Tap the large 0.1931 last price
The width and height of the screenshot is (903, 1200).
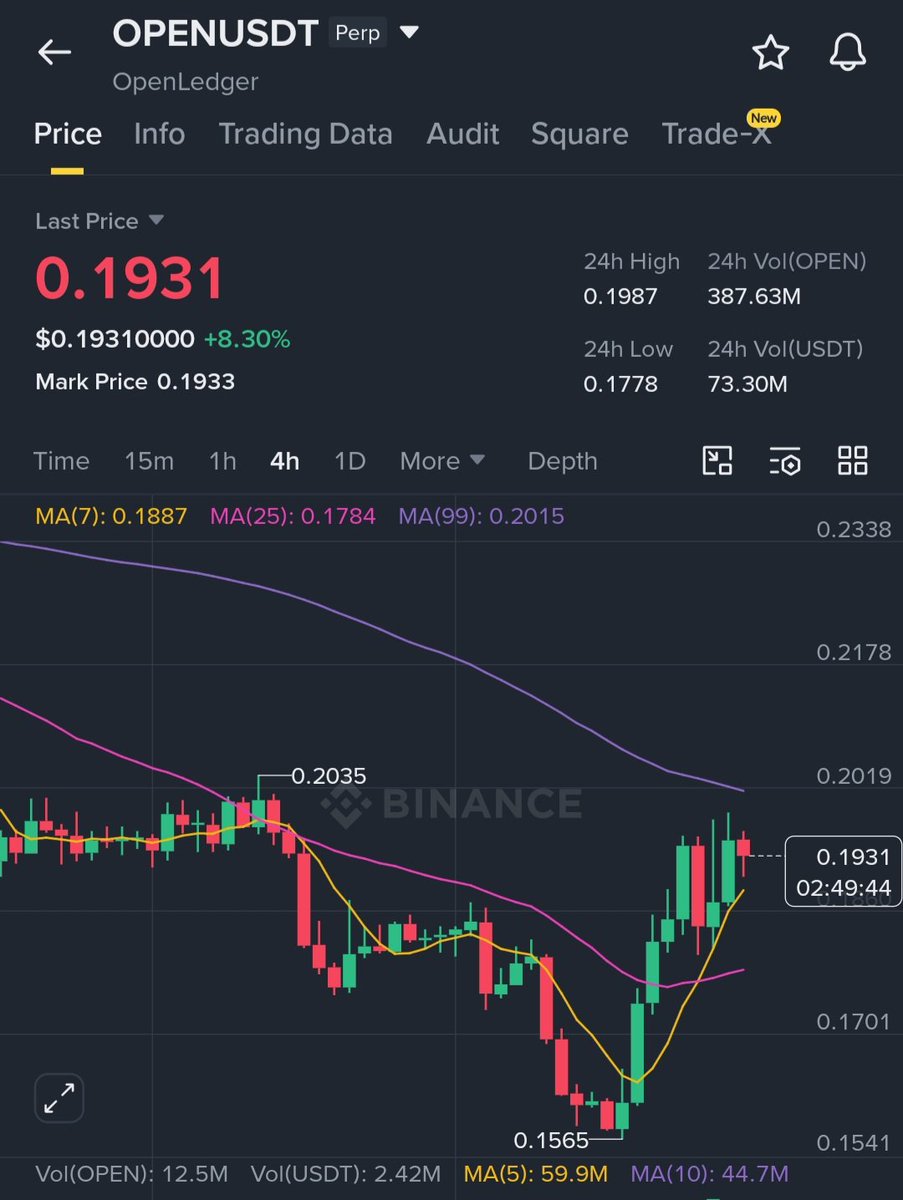[130, 278]
